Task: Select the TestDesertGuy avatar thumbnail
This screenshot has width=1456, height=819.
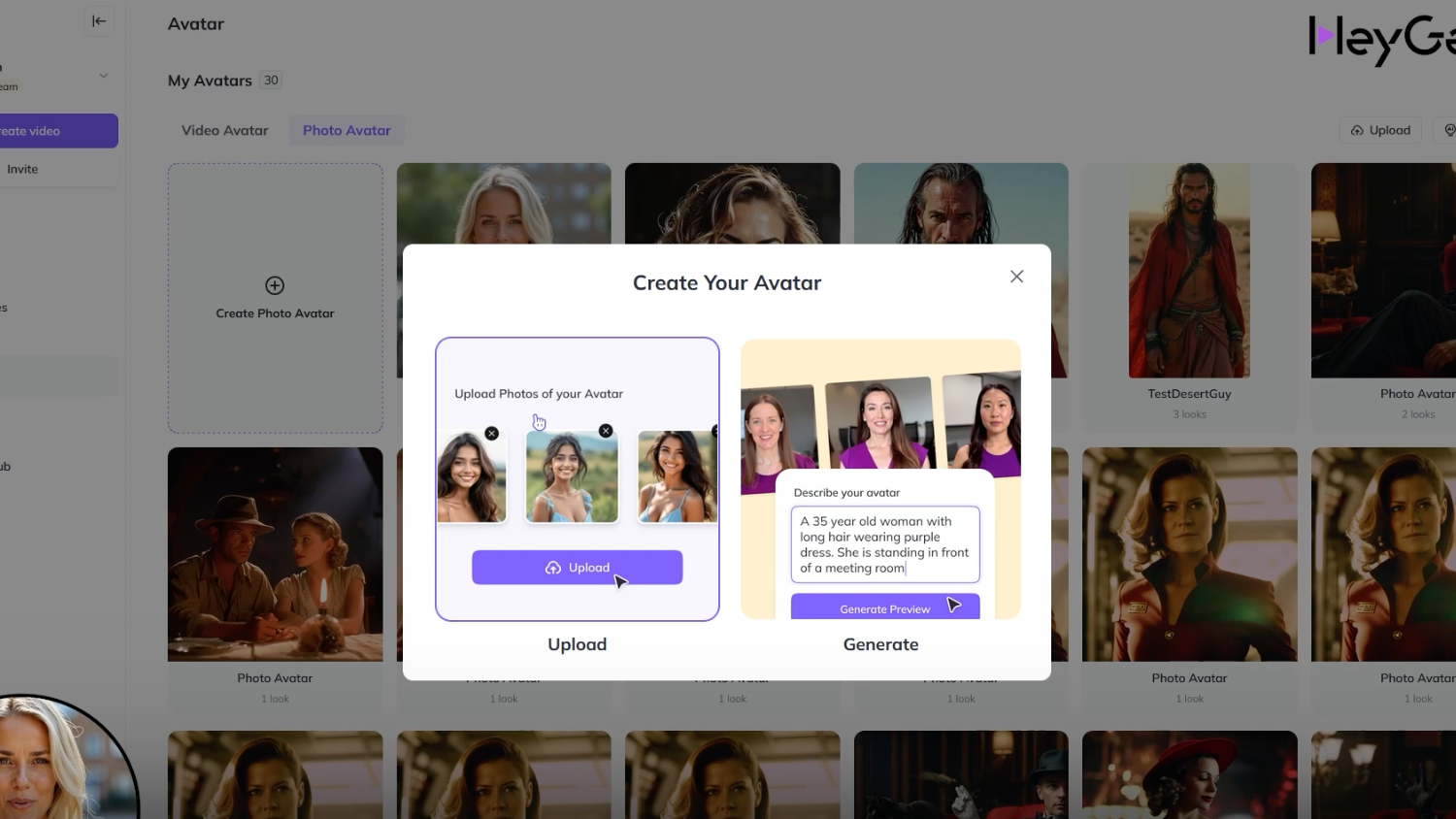Action: (x=1189, y=270)
